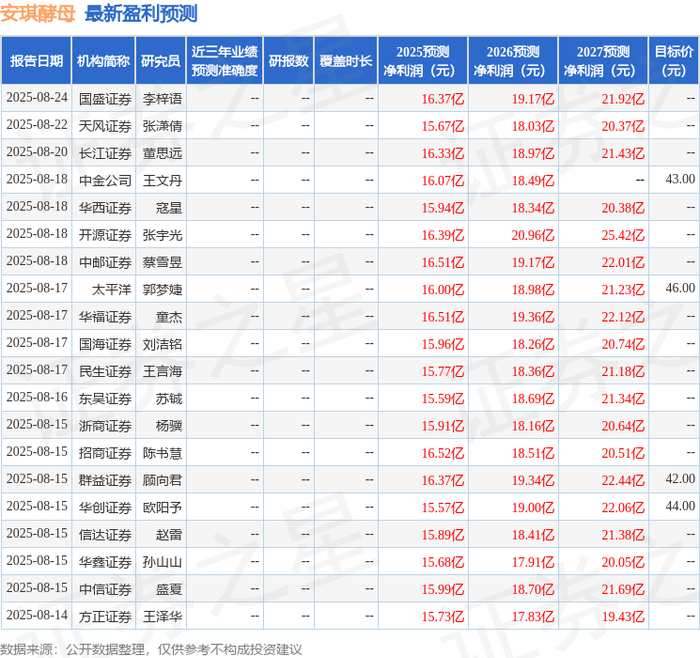Click 21.92亿 in 国盛证券 row
Viewport: 700px width, 658px height.
click(623, 99)
